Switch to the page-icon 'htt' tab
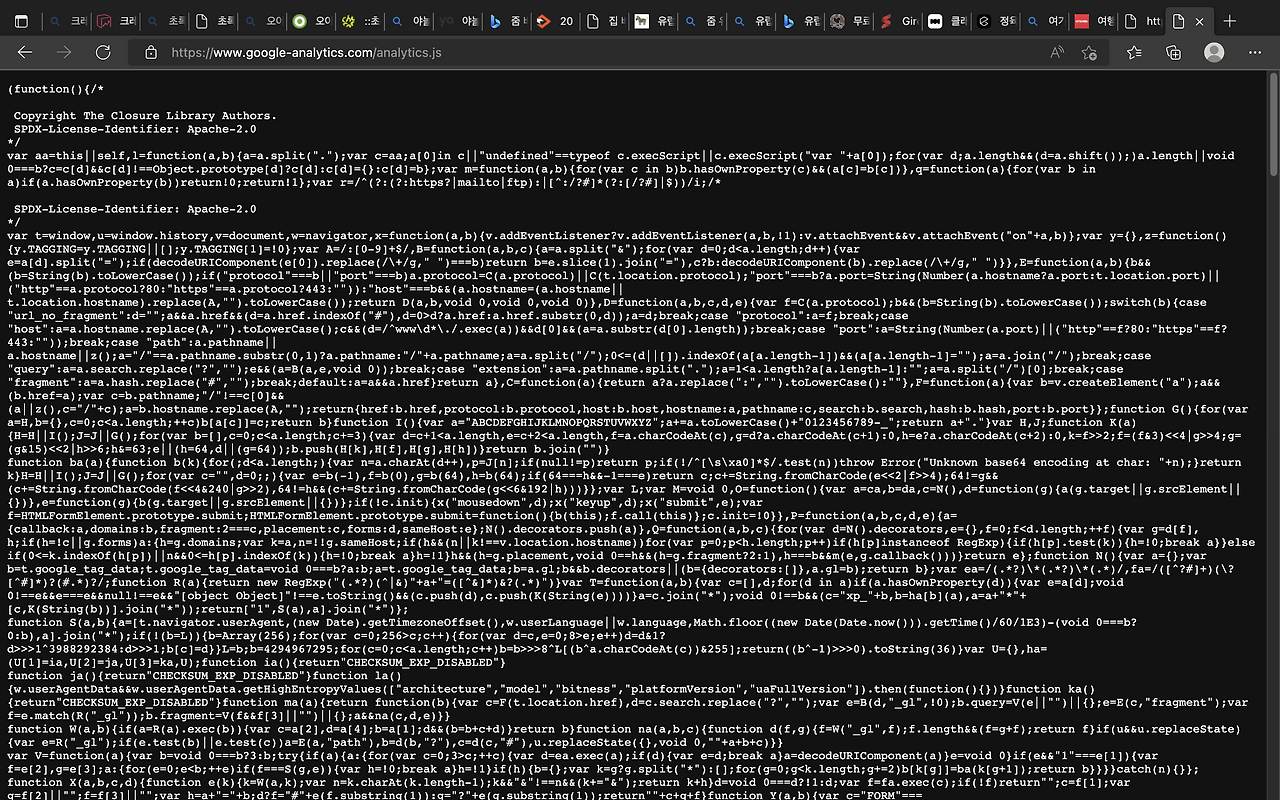 tap(1143, 21)
